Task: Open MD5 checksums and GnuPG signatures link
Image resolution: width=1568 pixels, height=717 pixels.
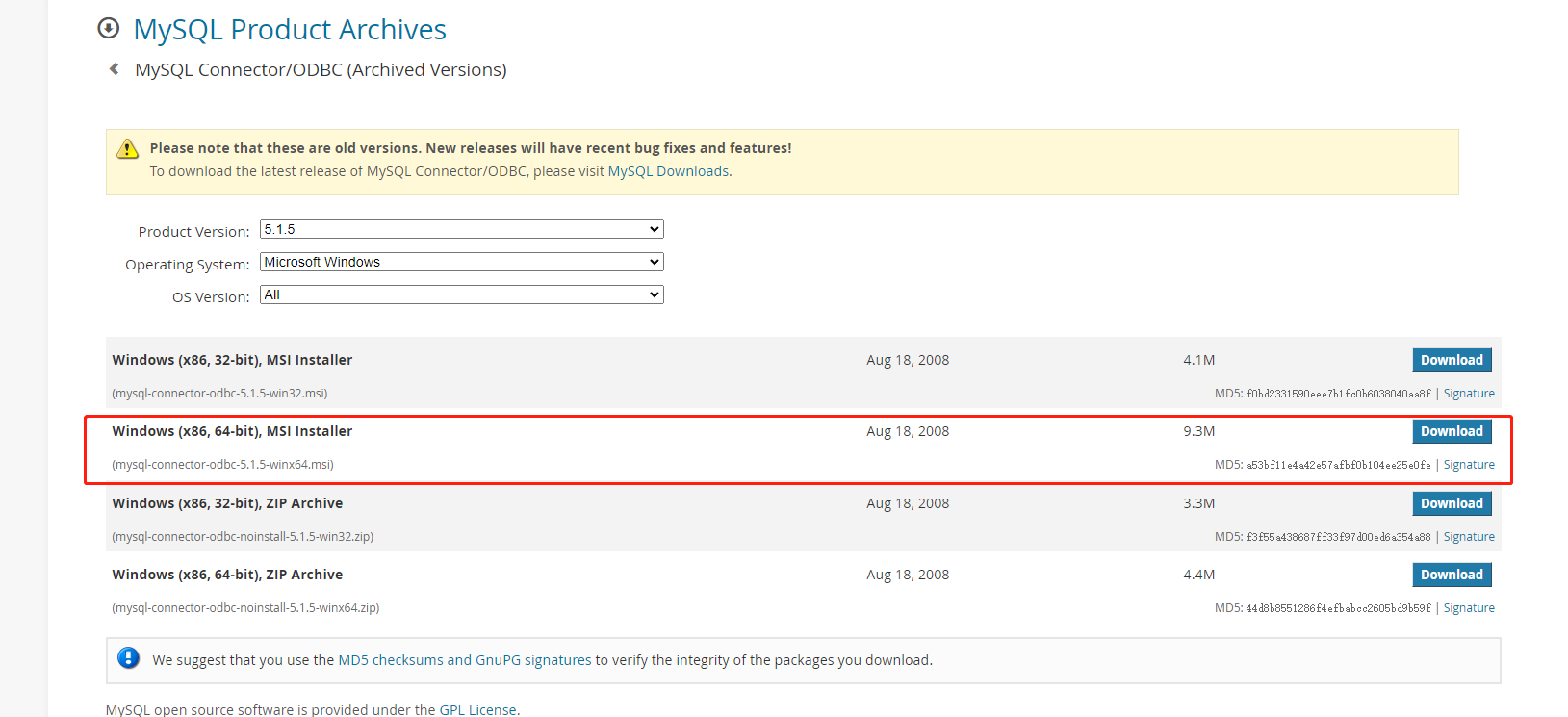Action: click(465, 660)
